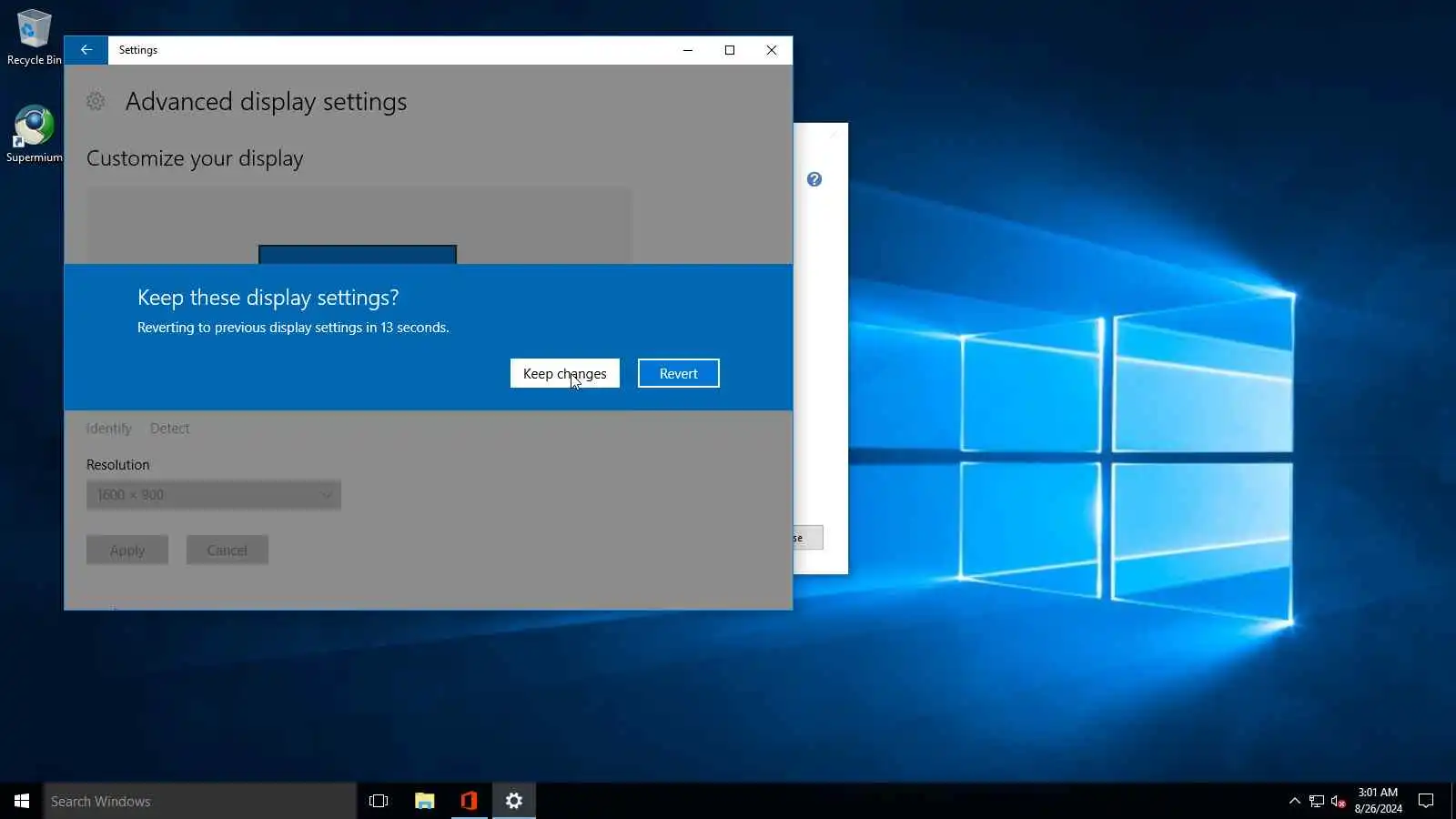This screenshot has height=819, width=1456.
Task: Click Settings gear icon on taskbar
Action: (514, 801)
